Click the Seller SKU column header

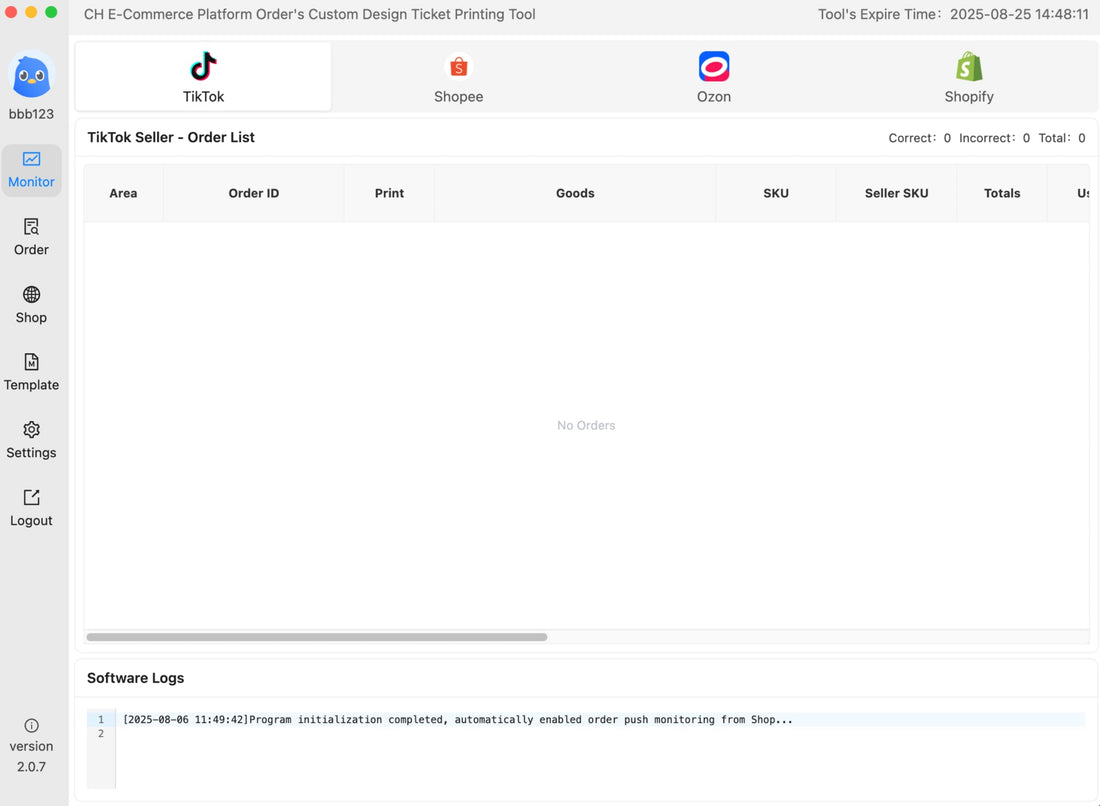point(896,193)
